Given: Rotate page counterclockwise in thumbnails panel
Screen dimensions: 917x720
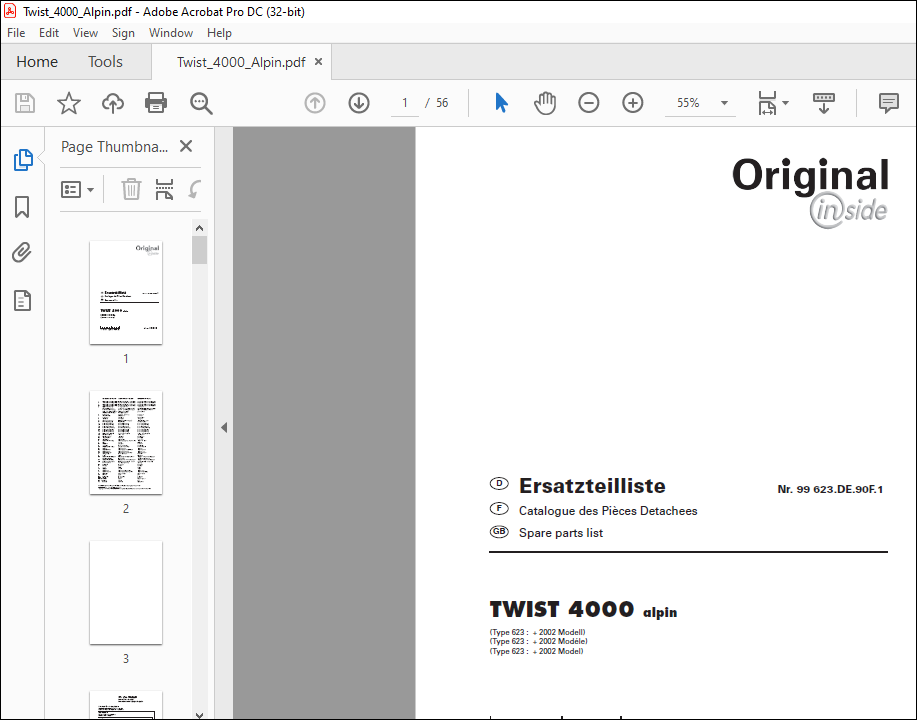Looking at the screenshot, I should [194, 190].
